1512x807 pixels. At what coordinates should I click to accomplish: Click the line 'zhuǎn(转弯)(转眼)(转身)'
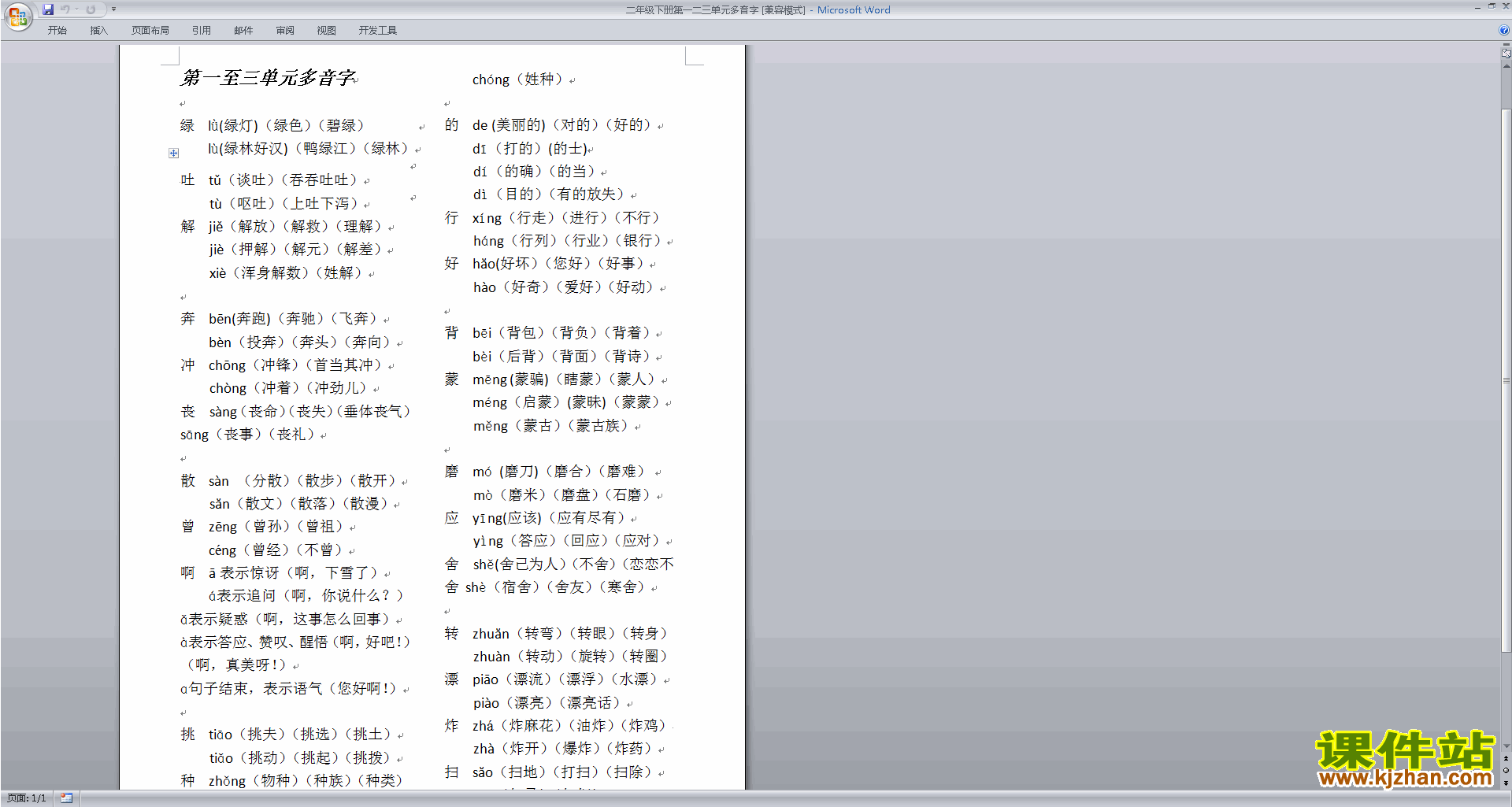click(x=570, y=634)
